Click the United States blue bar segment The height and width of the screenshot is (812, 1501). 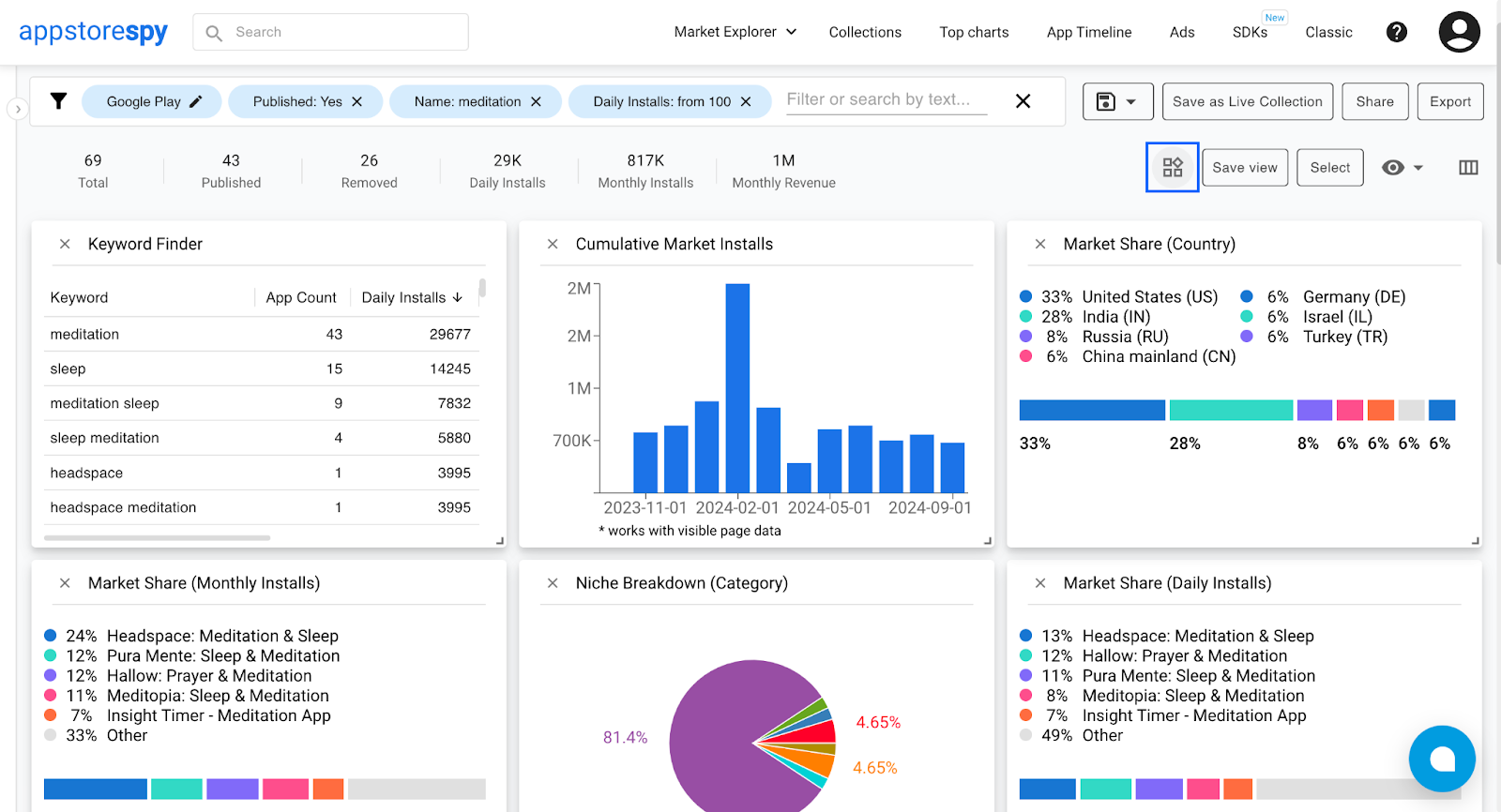pos(1092,410)
